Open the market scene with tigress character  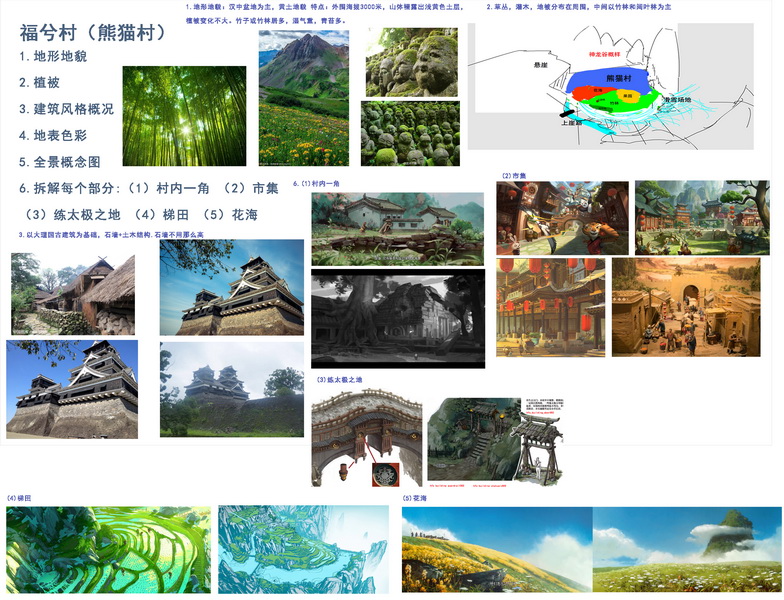coord(562,218)
